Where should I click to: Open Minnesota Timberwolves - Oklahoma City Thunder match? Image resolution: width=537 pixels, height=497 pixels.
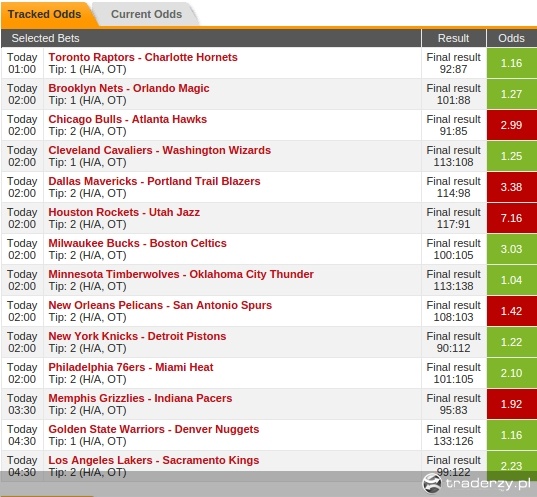(x=181, y=274)
